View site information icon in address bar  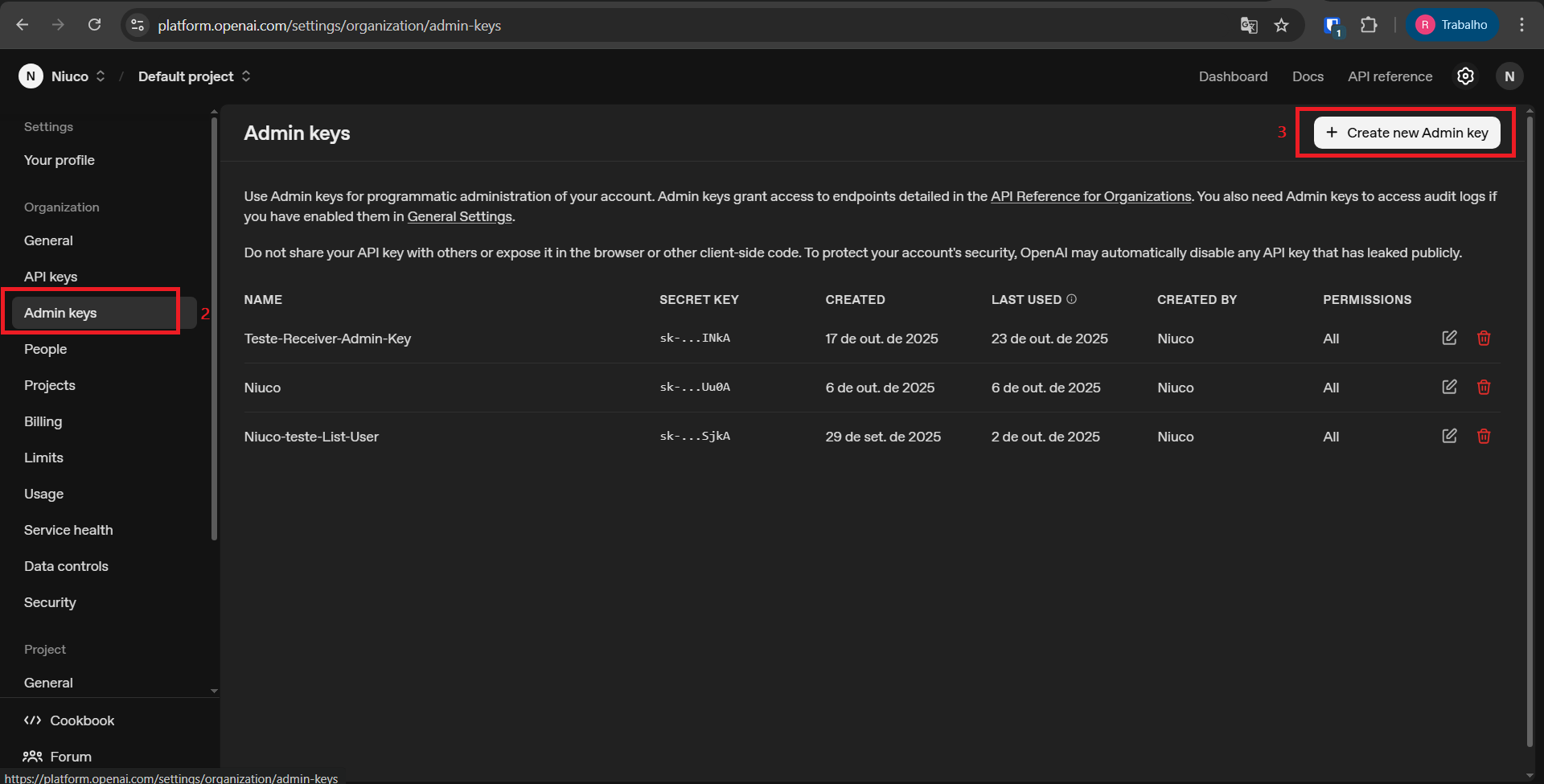[138, 25]
